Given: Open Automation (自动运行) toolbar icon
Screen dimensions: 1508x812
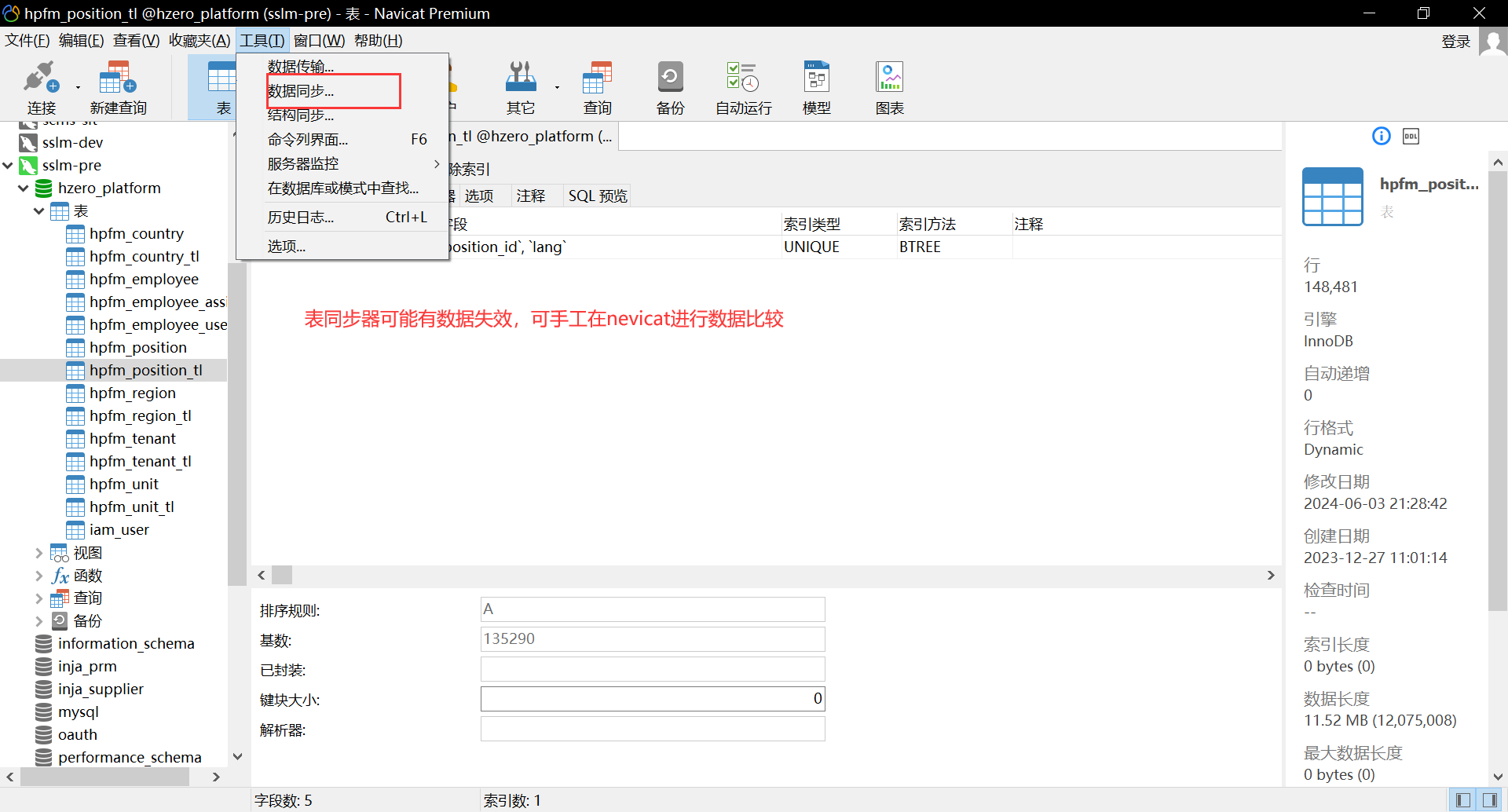Looking at the screenshot, I should (x=743, y=87).
